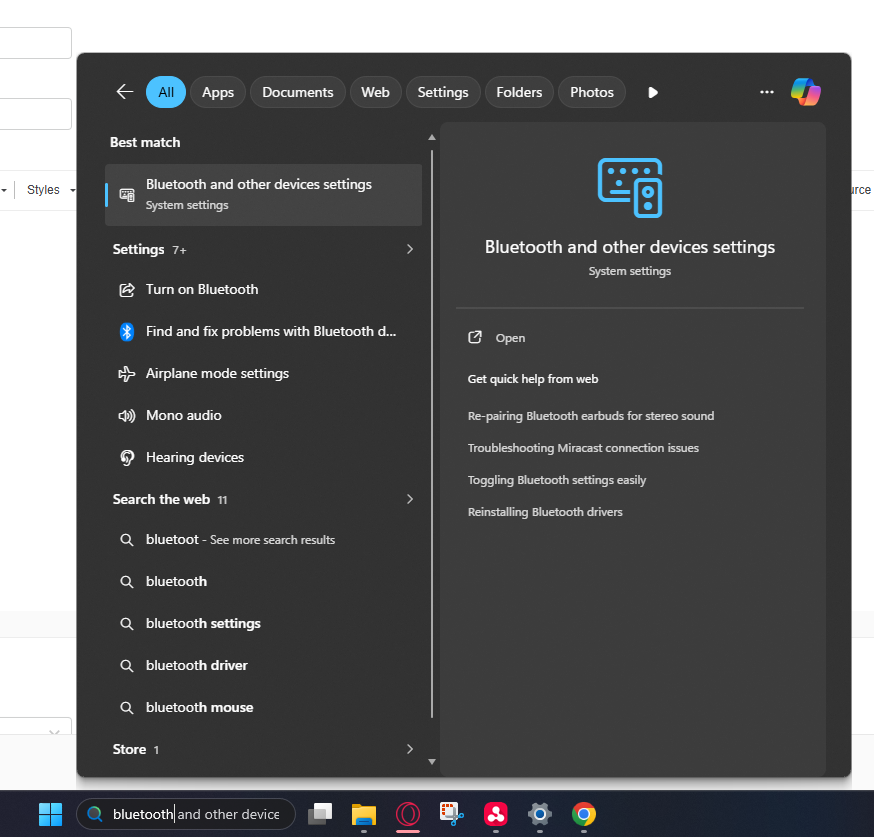Select Turn on Bluetooth result
Screen dimensions: 874x837
[263, 290]
